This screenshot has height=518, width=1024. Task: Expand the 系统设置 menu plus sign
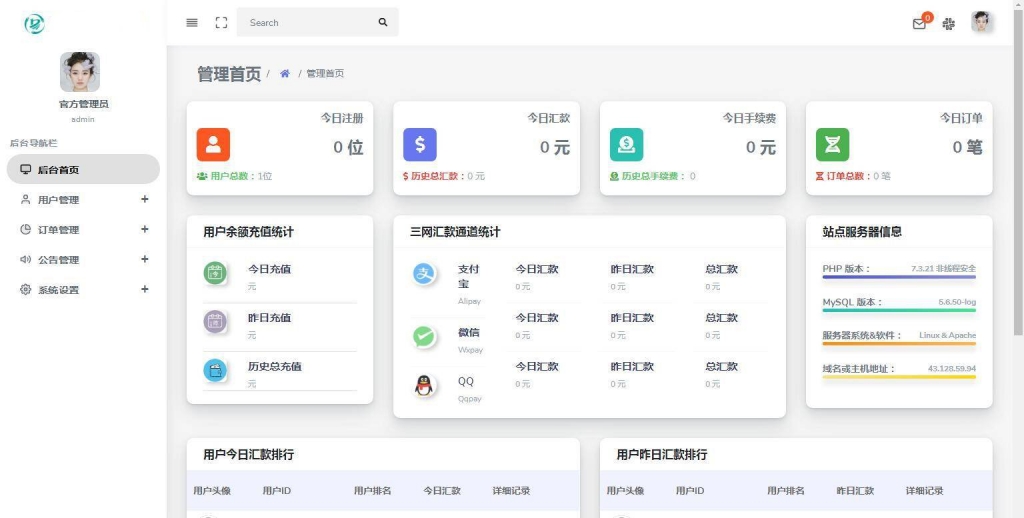click(145, 290)
